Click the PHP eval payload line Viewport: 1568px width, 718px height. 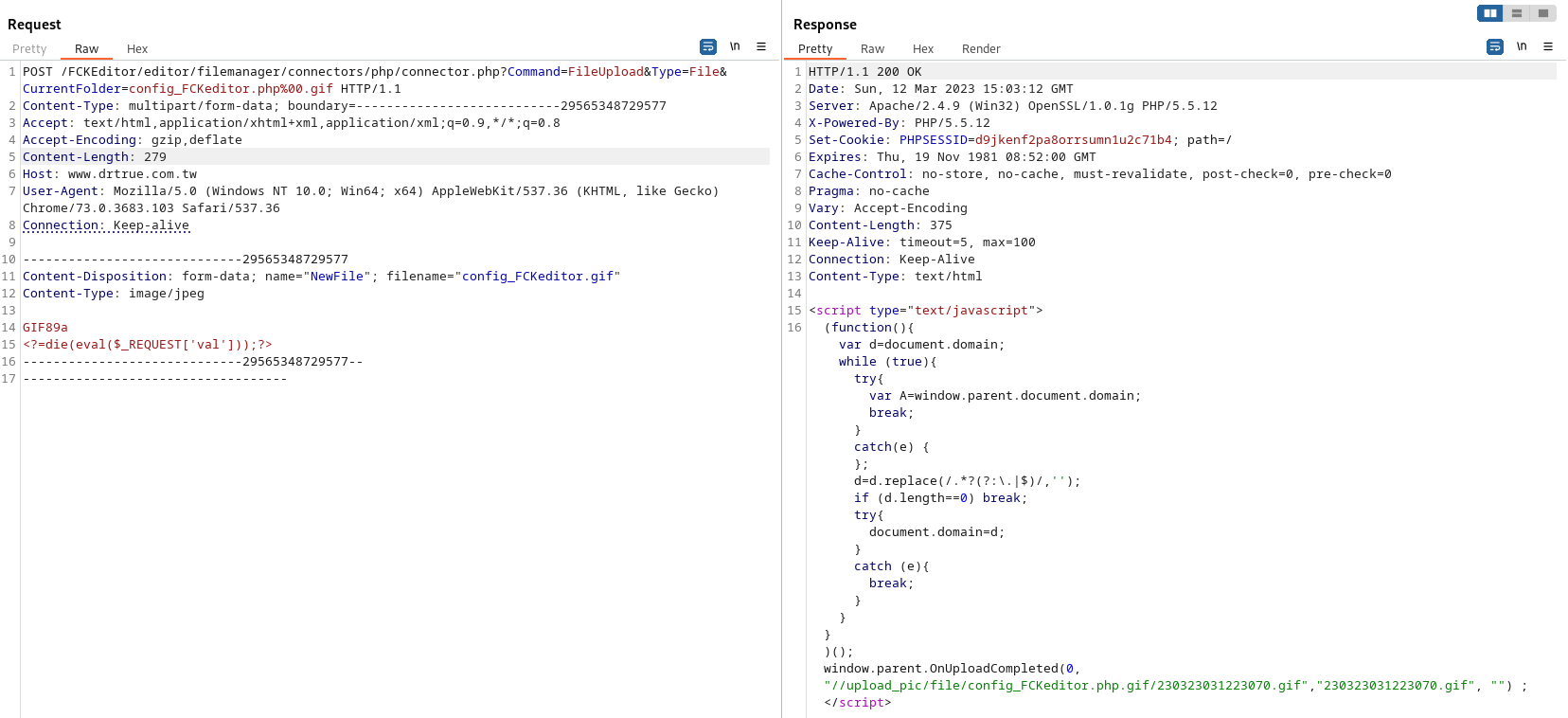tap(148, 345)
